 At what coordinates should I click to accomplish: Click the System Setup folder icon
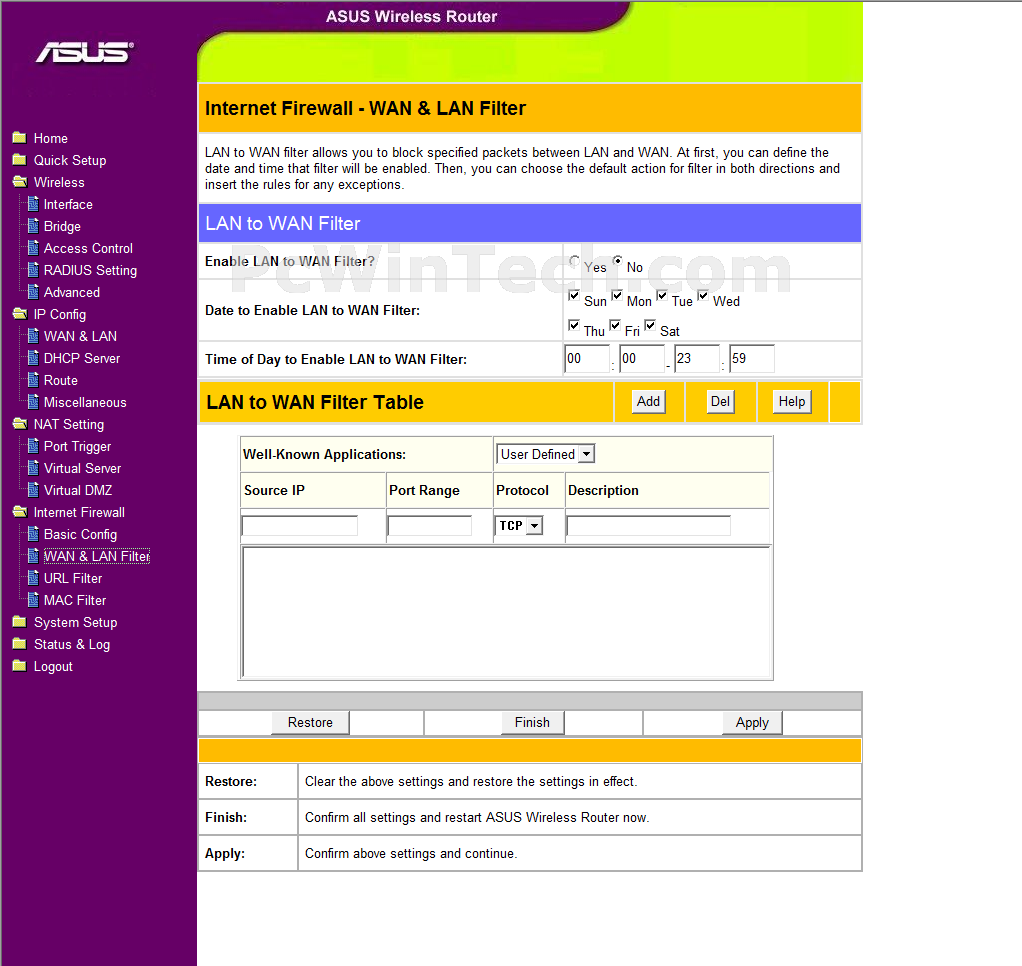[x=20, y=622]
